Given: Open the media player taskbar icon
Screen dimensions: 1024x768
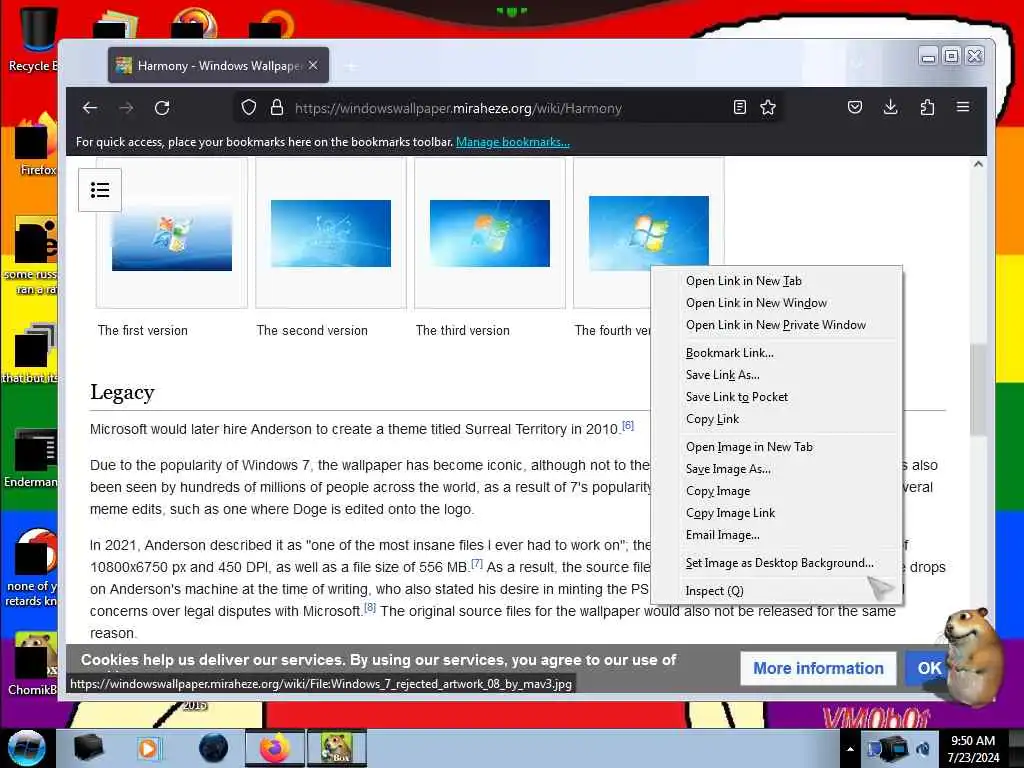Looking at the screenshot, I should 148,748.
